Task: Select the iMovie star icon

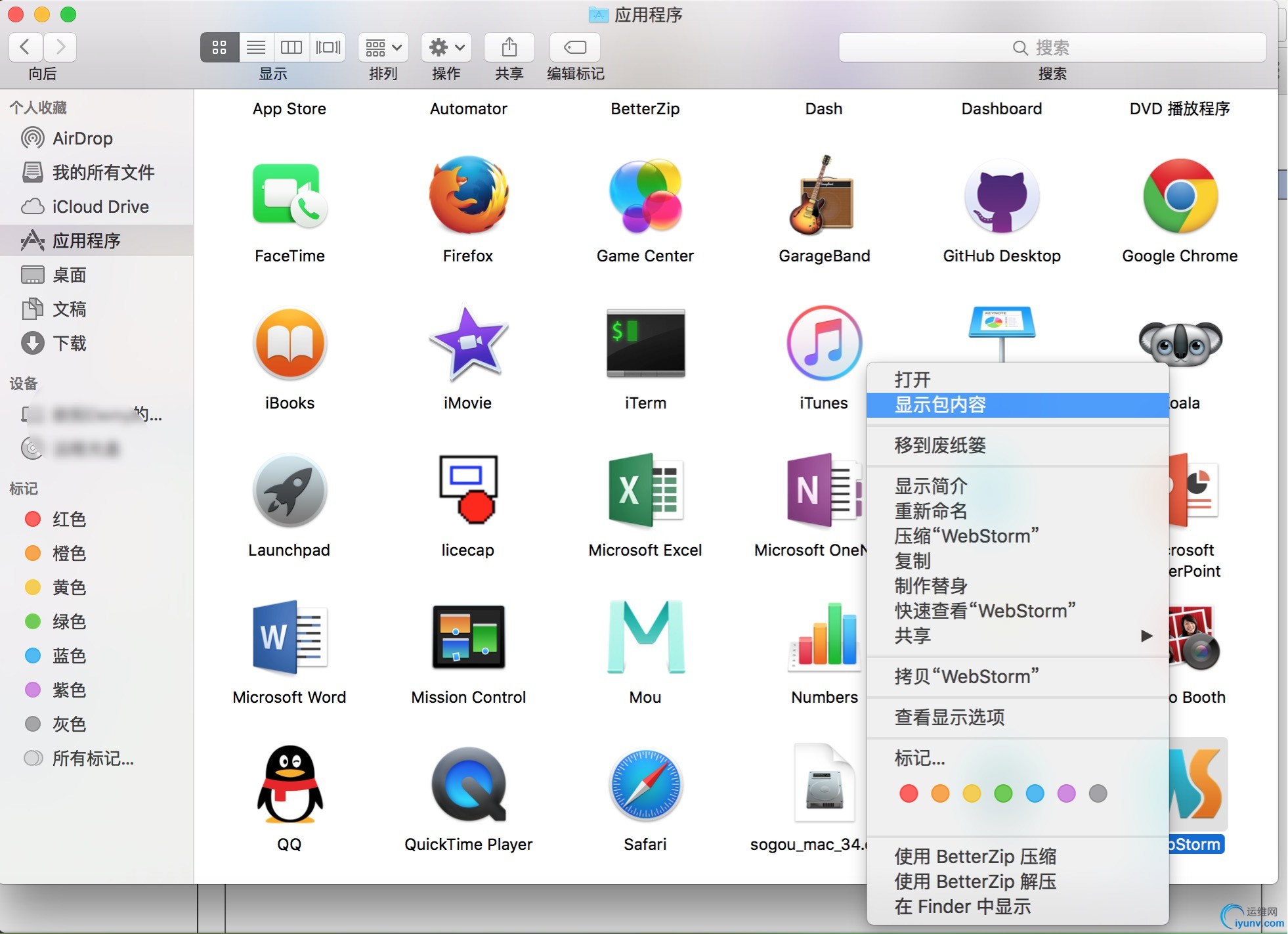Action: (x=468, y=343)
